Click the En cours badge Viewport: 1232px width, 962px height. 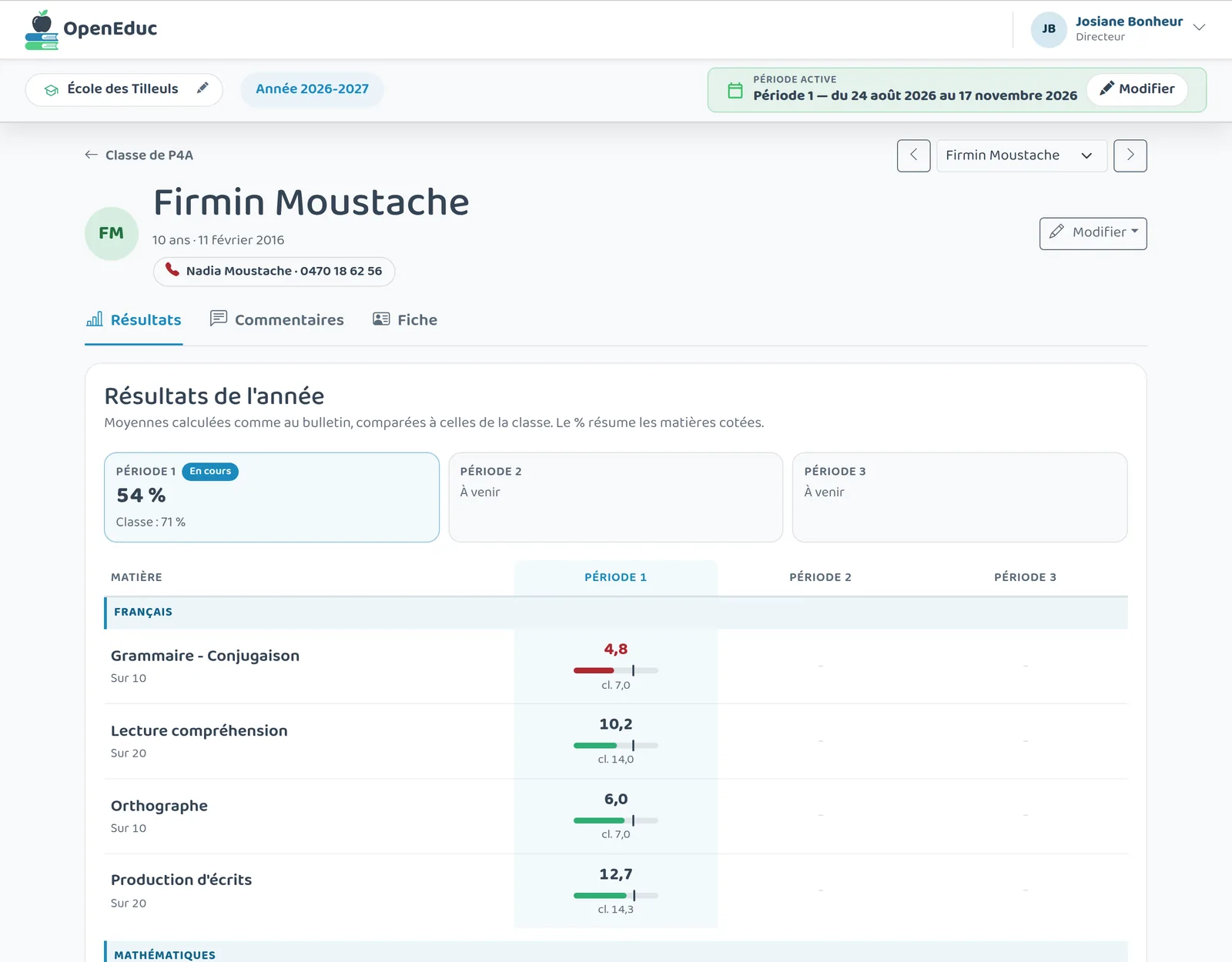pos(210,471)
